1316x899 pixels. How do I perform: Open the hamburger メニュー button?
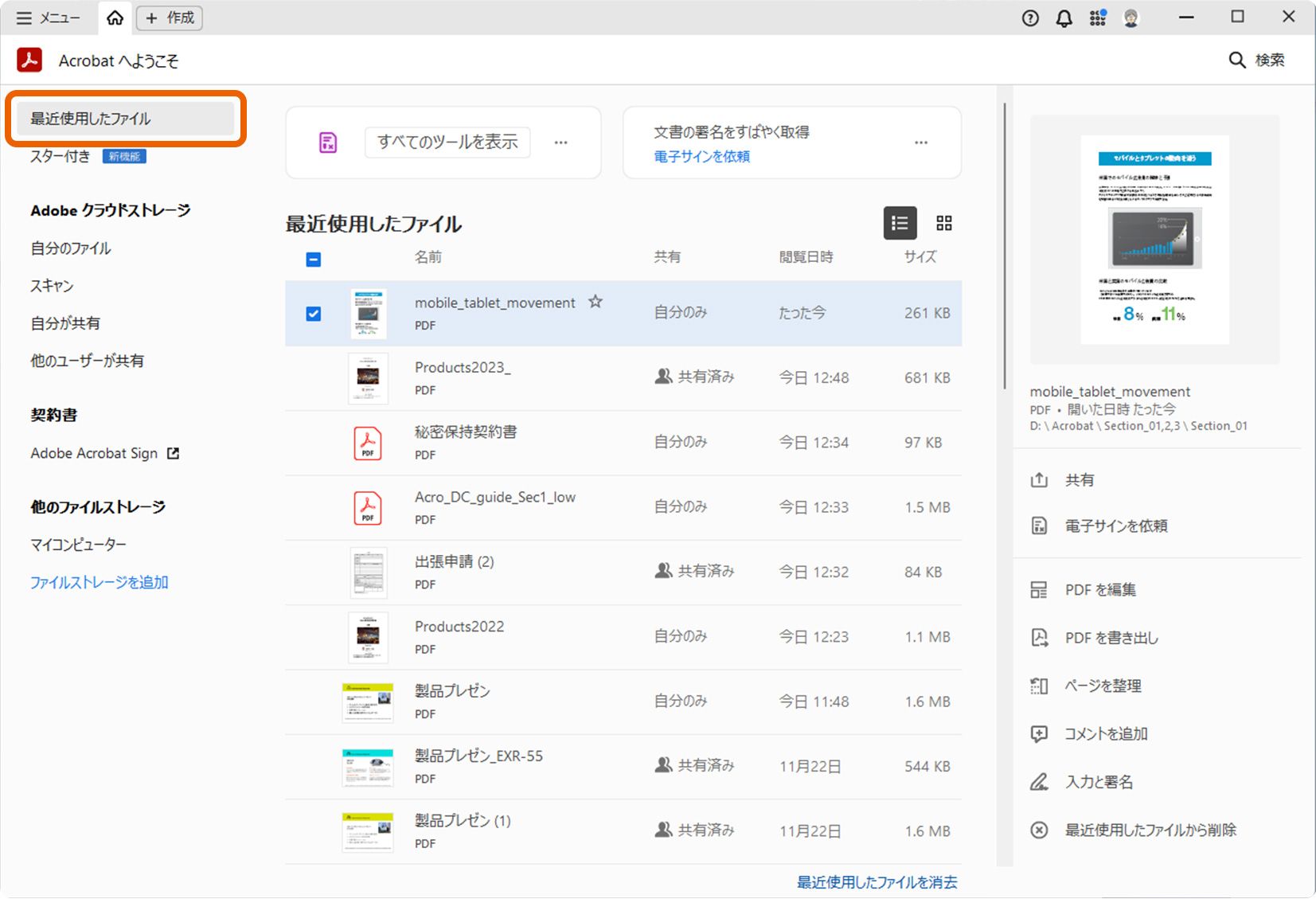click(x=48, y=18)
